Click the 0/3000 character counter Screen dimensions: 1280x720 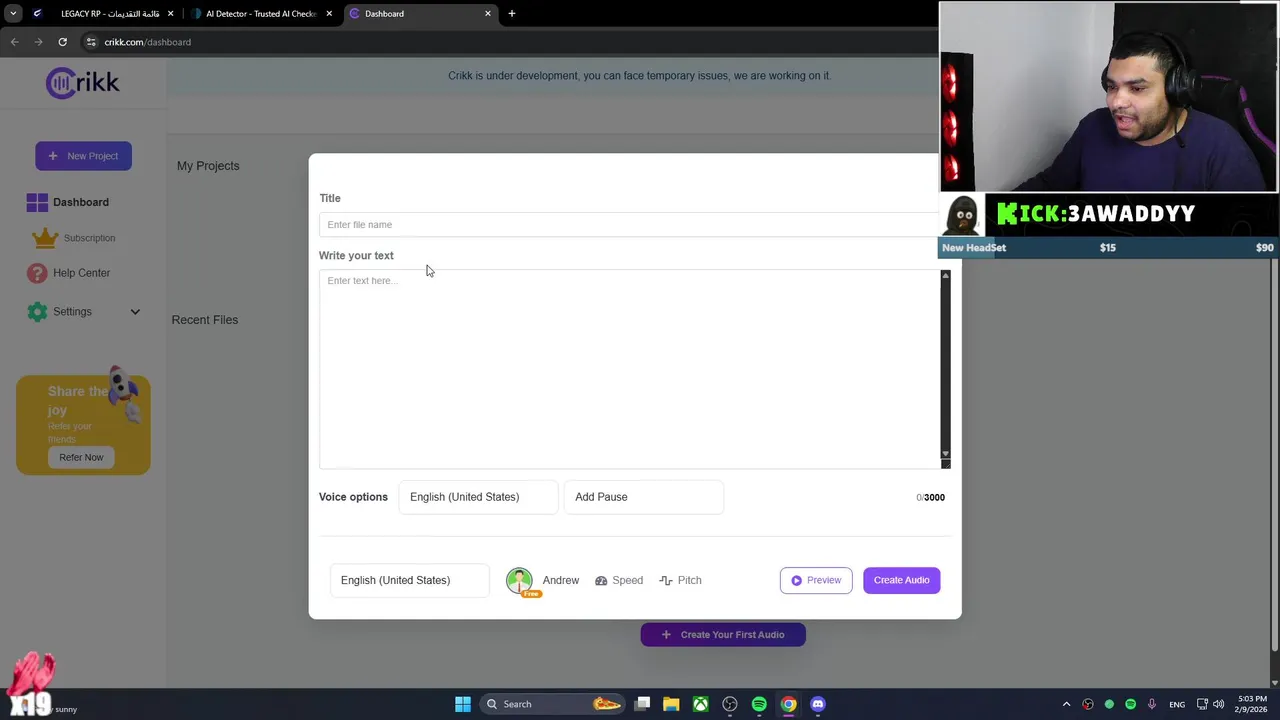coord(930,497)
